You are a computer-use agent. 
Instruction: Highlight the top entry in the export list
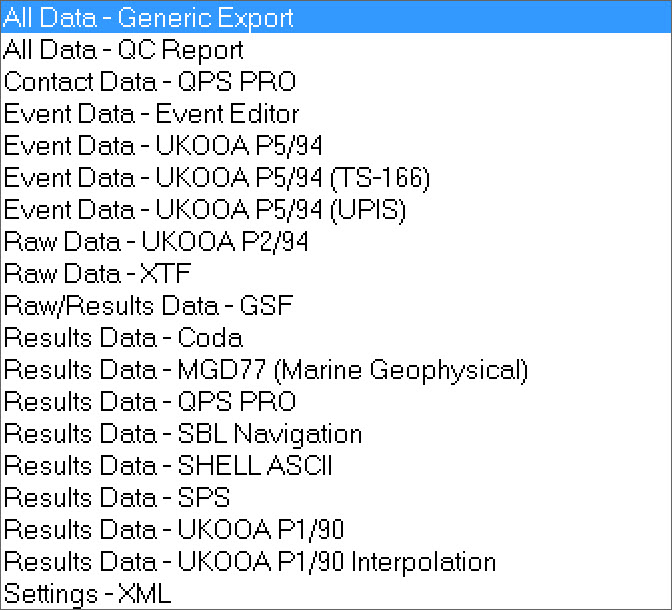coord(148,18)
